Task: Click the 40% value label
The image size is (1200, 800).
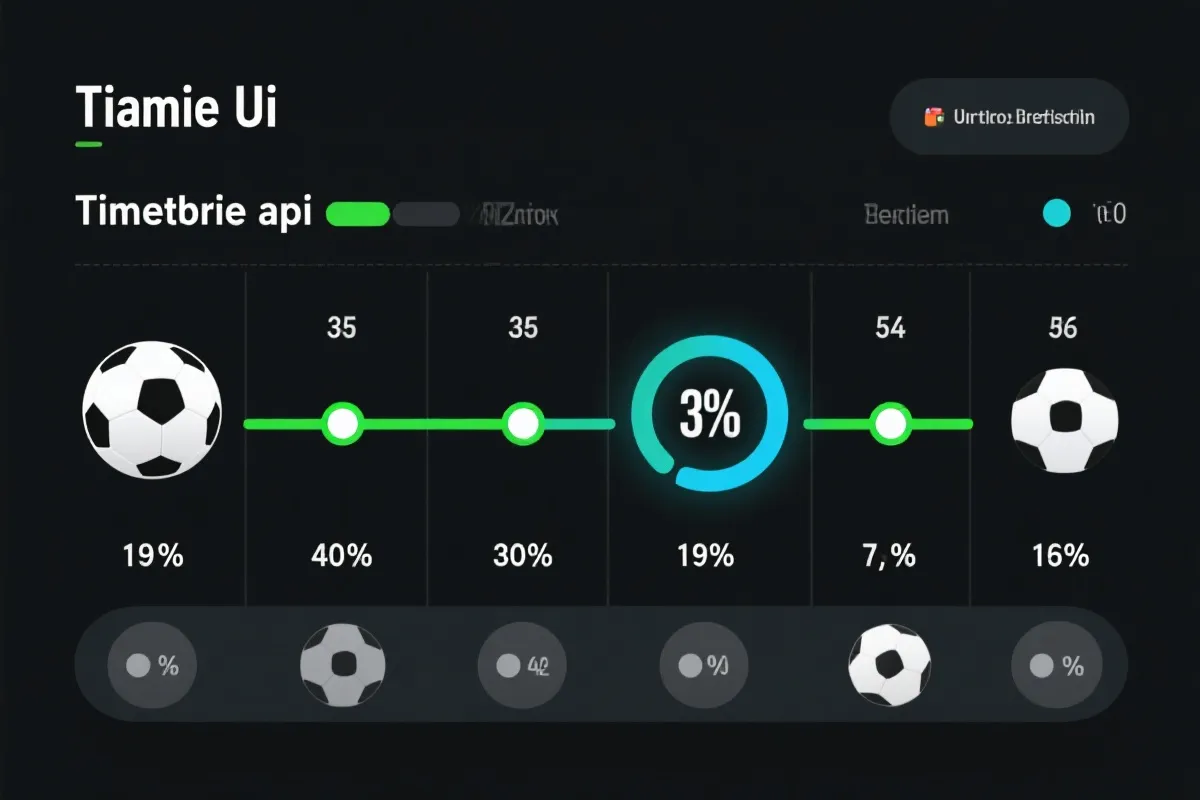Action: pyautogui.click(x=342, y=555)
